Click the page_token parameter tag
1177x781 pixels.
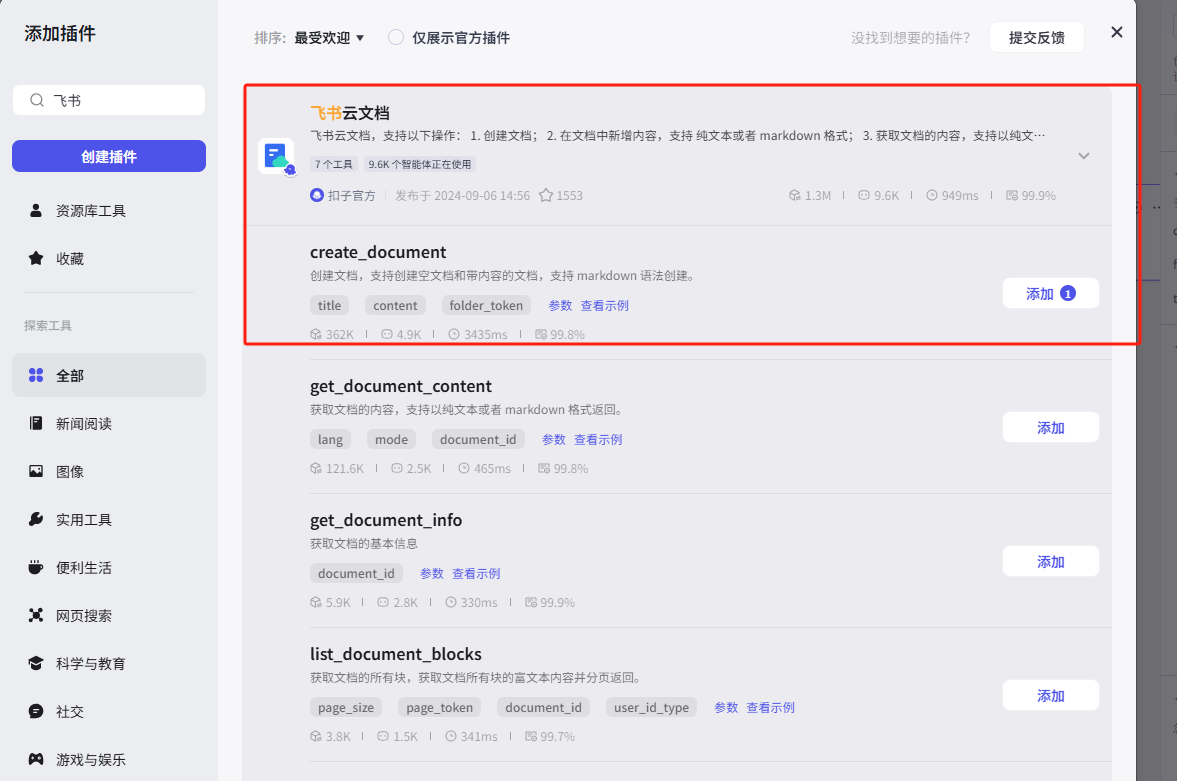point(440,707)
